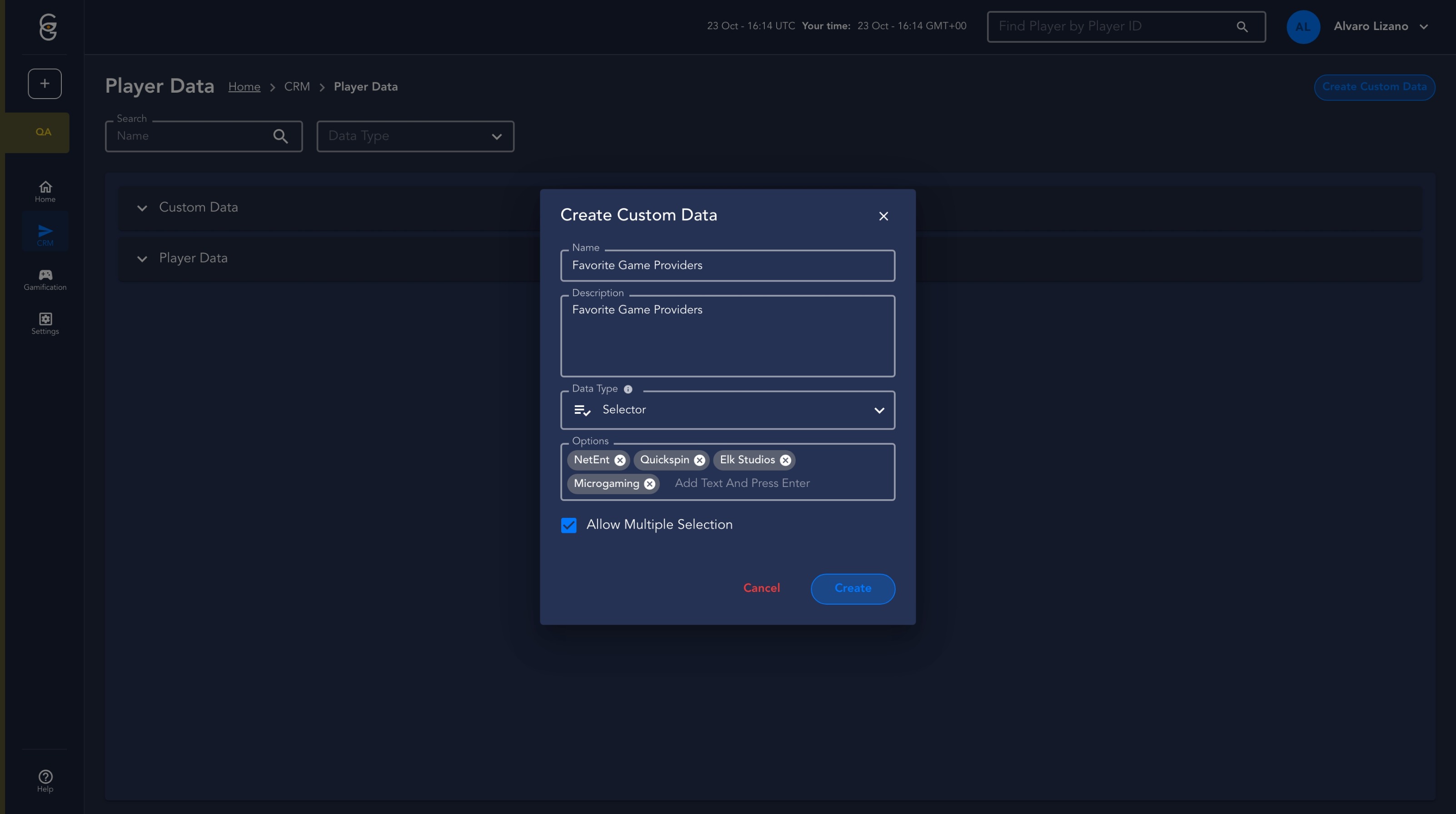The height and width of the screenshot is (814, 1456).
Task: Click the Data Type info icon
Action: coord(628,389)
